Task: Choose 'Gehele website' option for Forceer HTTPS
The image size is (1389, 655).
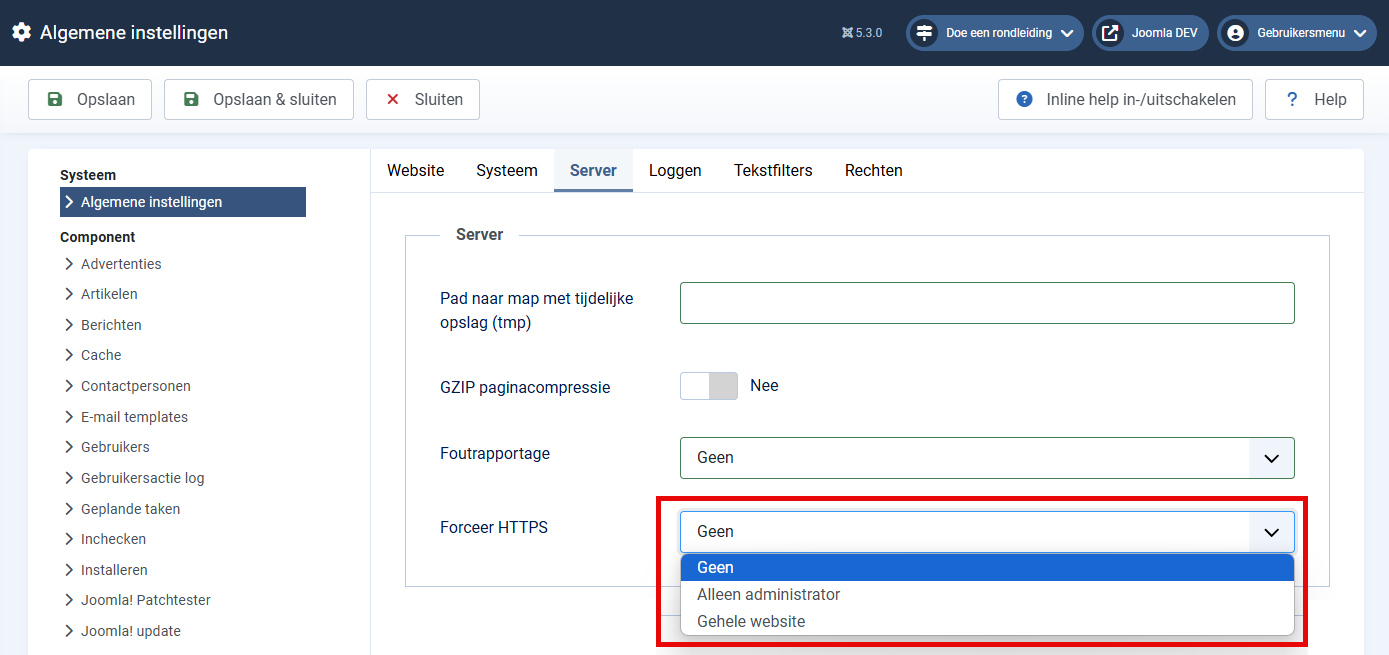Action: tap(751, 621)
